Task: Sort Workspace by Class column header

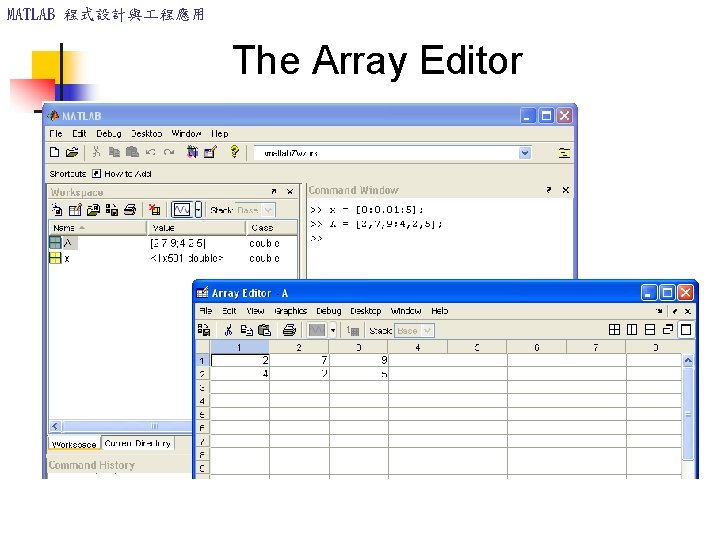Action: click(x=271, y=228)
